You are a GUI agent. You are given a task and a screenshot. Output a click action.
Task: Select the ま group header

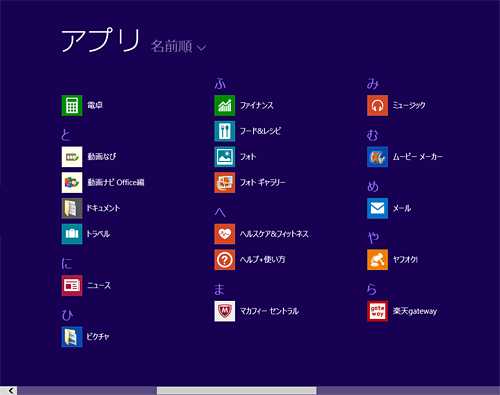[x=219, y=289]
